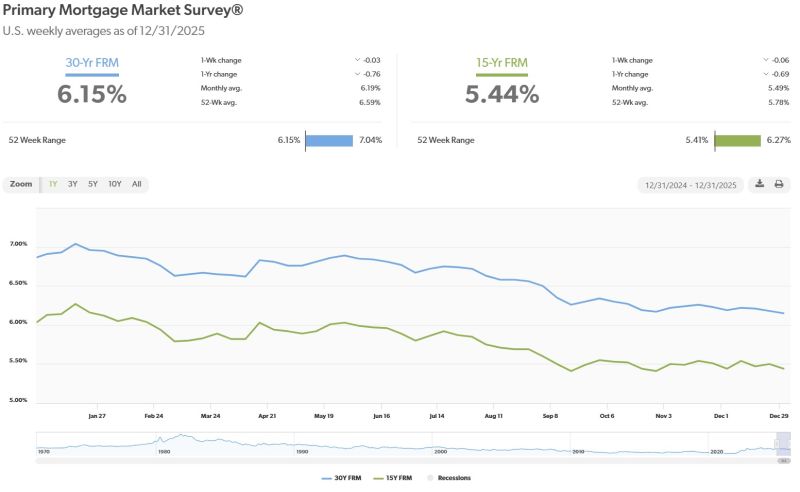Image resolution: width=800 pixels, height=492 pixels.
Task: Switch zoom to 3Y
Action: 73,184
